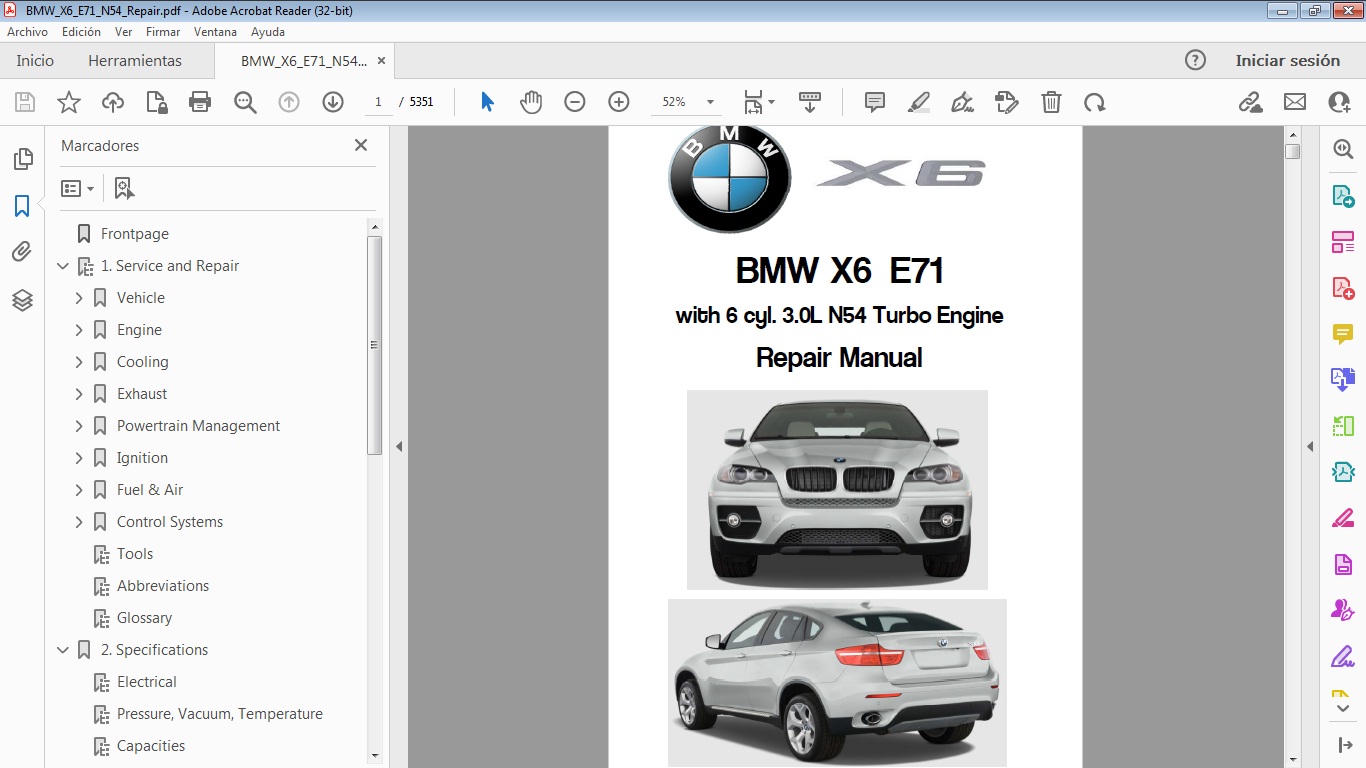Go to the next page arrow
This screenshot has height=768, width=1366.
pos(333,102)
